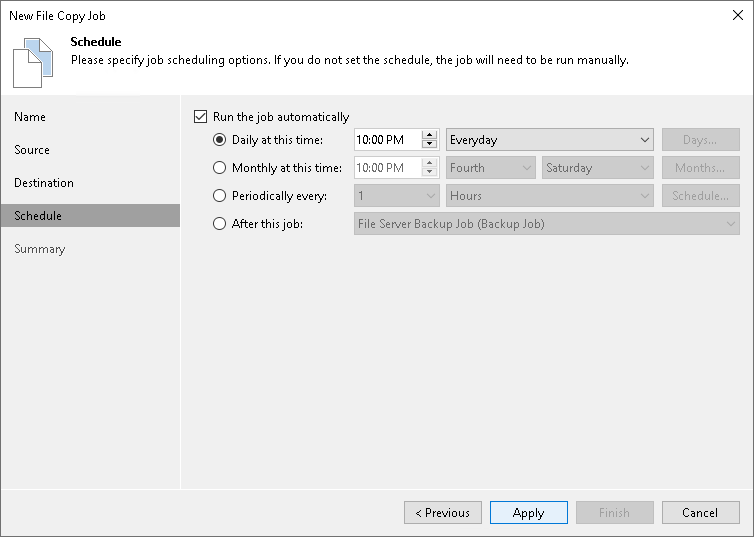Open the periodic interval value dropdown
The width and height of the screenshot is (754, 537).
click(397, 196)
